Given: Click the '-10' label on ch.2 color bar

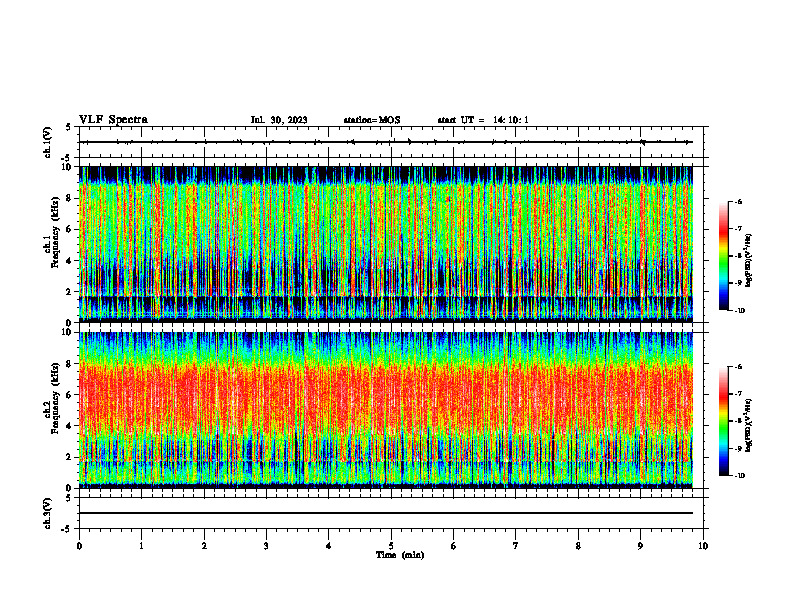Looking at the screenshot, I should pos(739,476).
